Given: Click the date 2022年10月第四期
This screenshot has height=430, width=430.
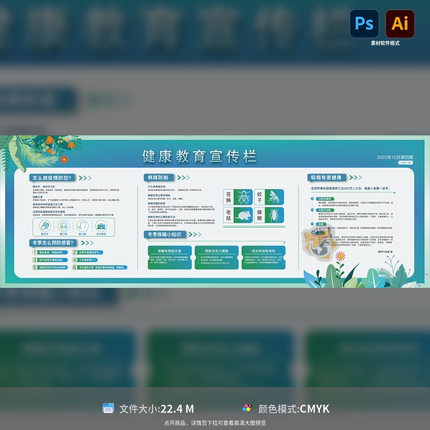Looking at the screenshot, I should 395,157.
